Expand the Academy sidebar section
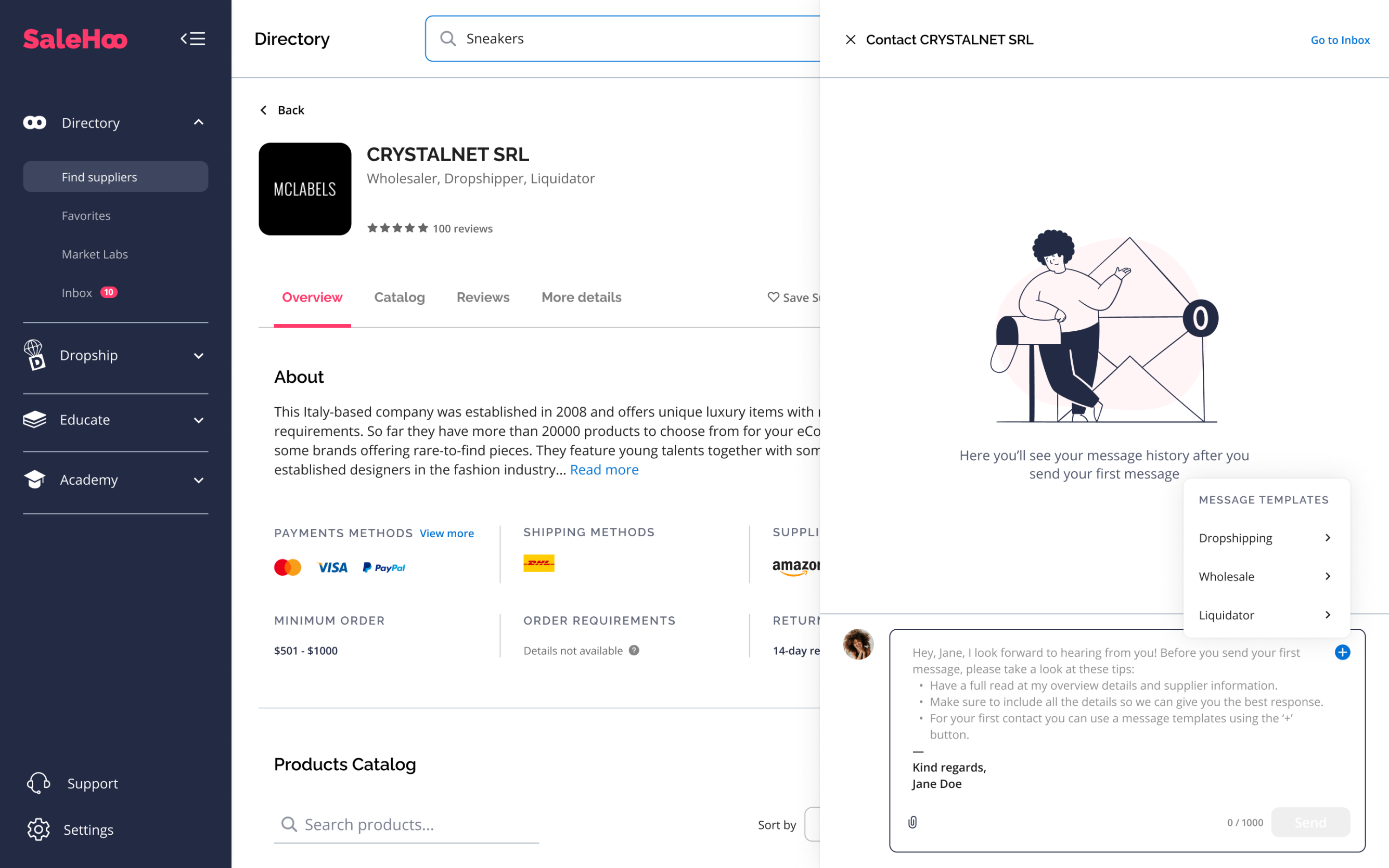 point(199,480)
